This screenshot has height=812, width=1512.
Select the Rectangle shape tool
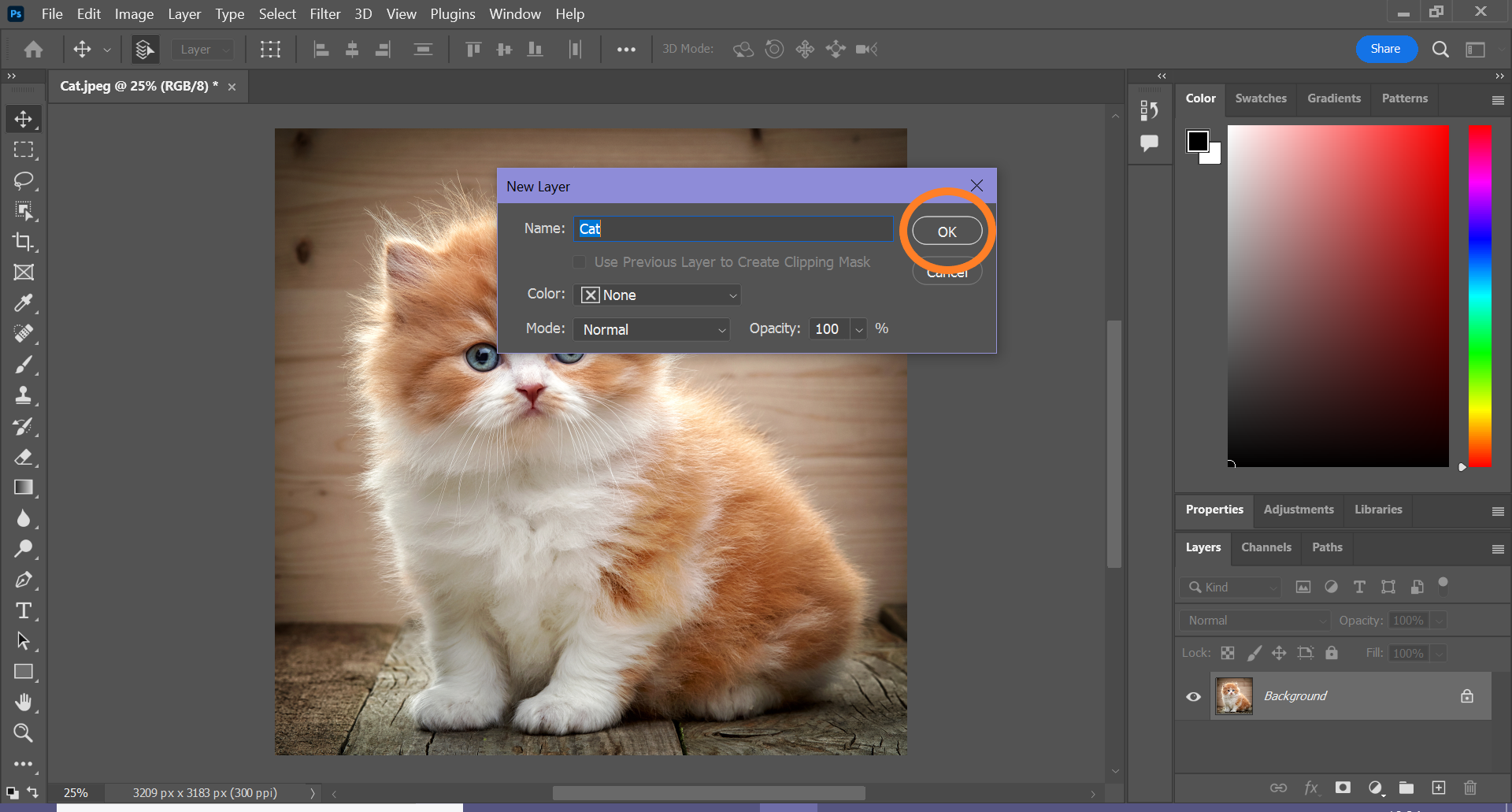click(23, 672)
